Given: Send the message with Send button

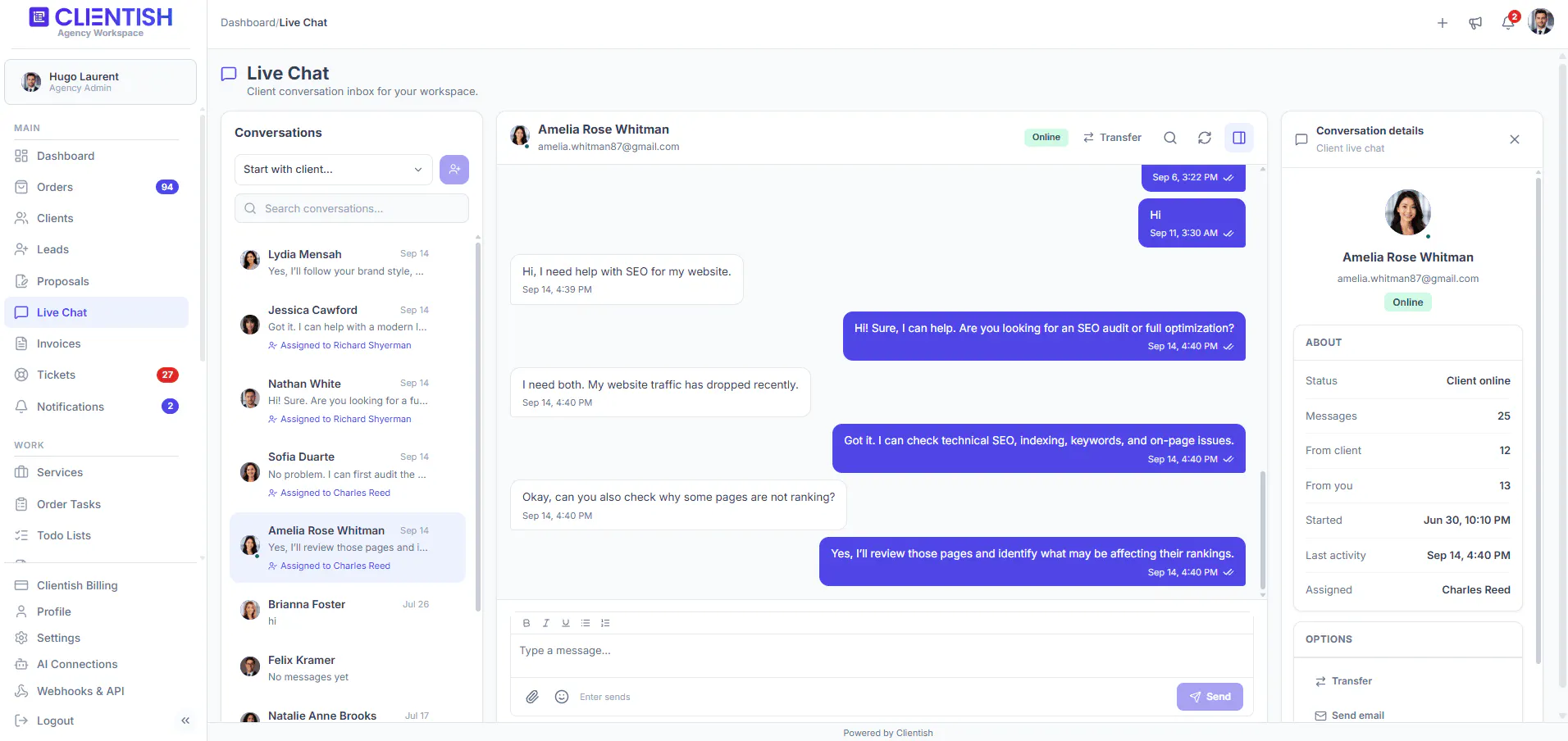Looking at the screenshot, I should [x=1210, y=697].
